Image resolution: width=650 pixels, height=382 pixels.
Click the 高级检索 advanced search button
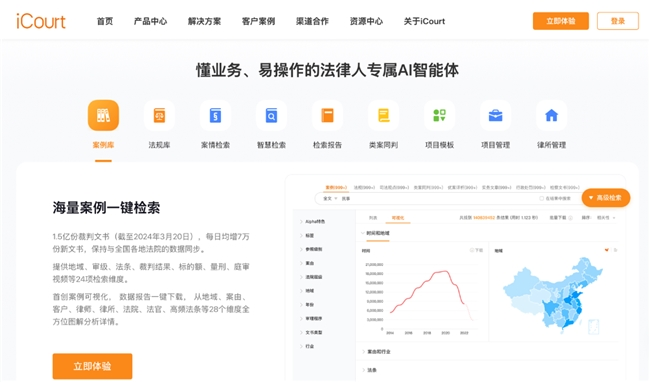(x=606, y=198)
